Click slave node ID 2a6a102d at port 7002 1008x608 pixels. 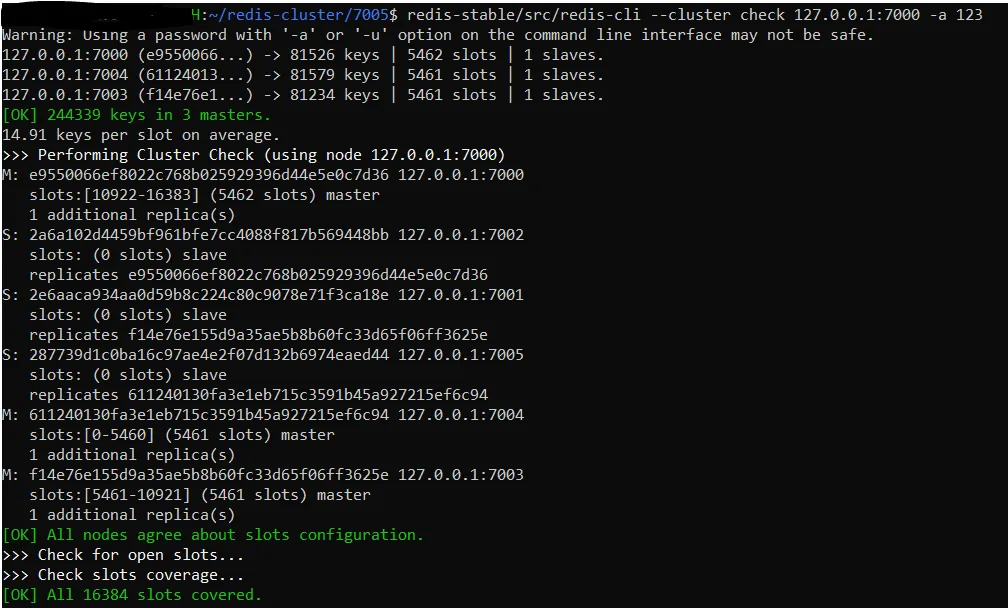(x=209, y=235)
